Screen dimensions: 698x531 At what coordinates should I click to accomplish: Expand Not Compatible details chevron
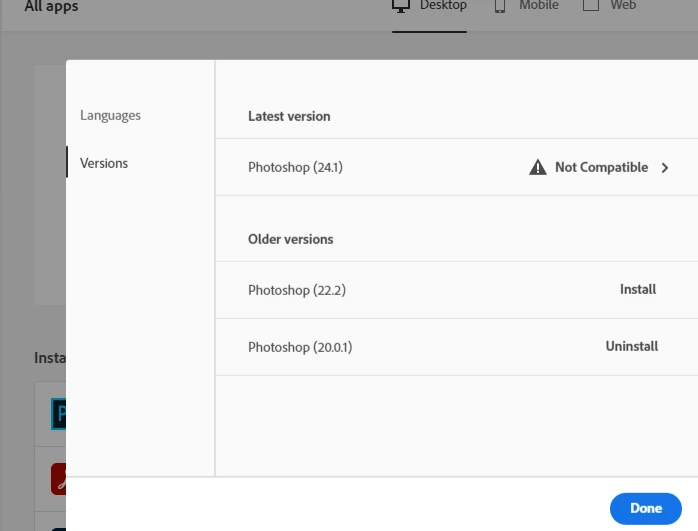point(665,168)
